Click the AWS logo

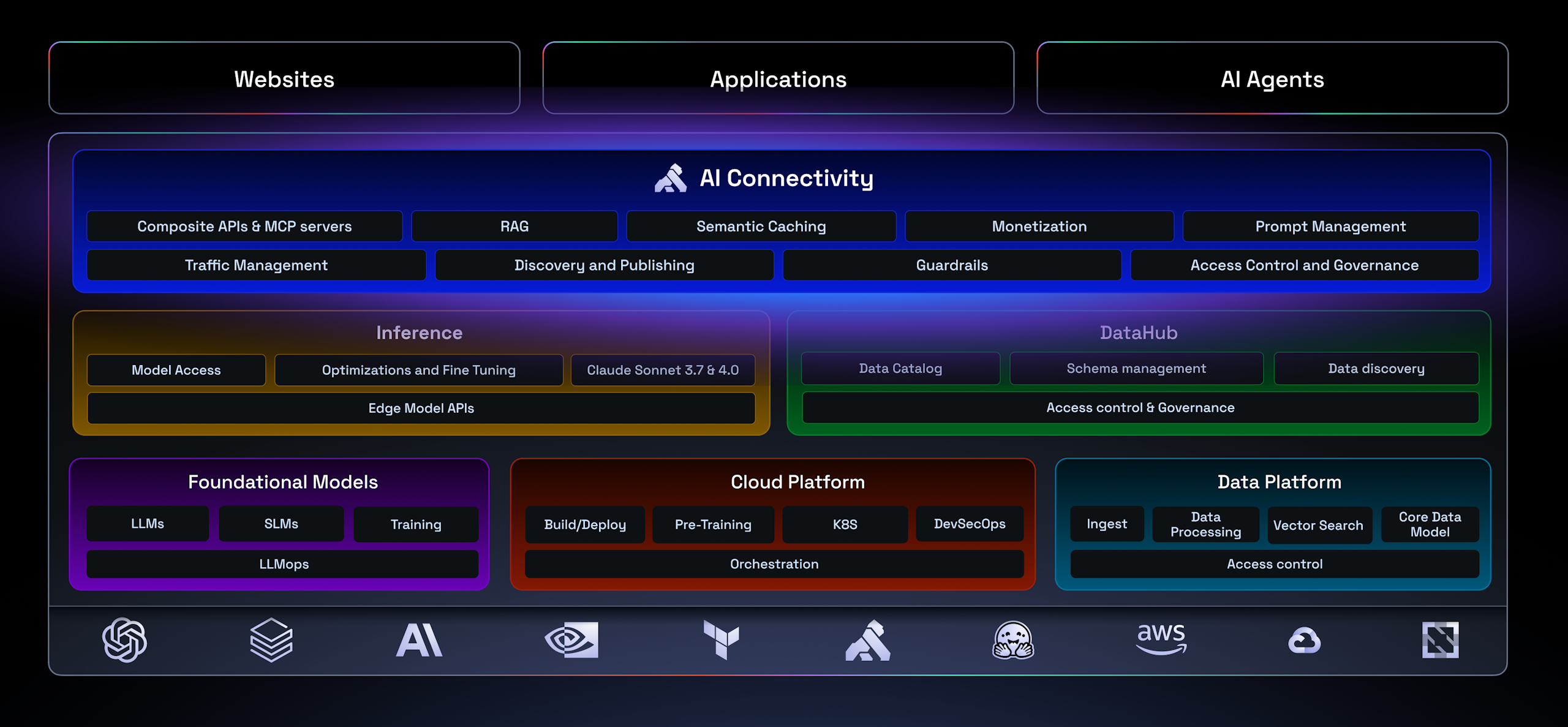(x=1161, y=639)
